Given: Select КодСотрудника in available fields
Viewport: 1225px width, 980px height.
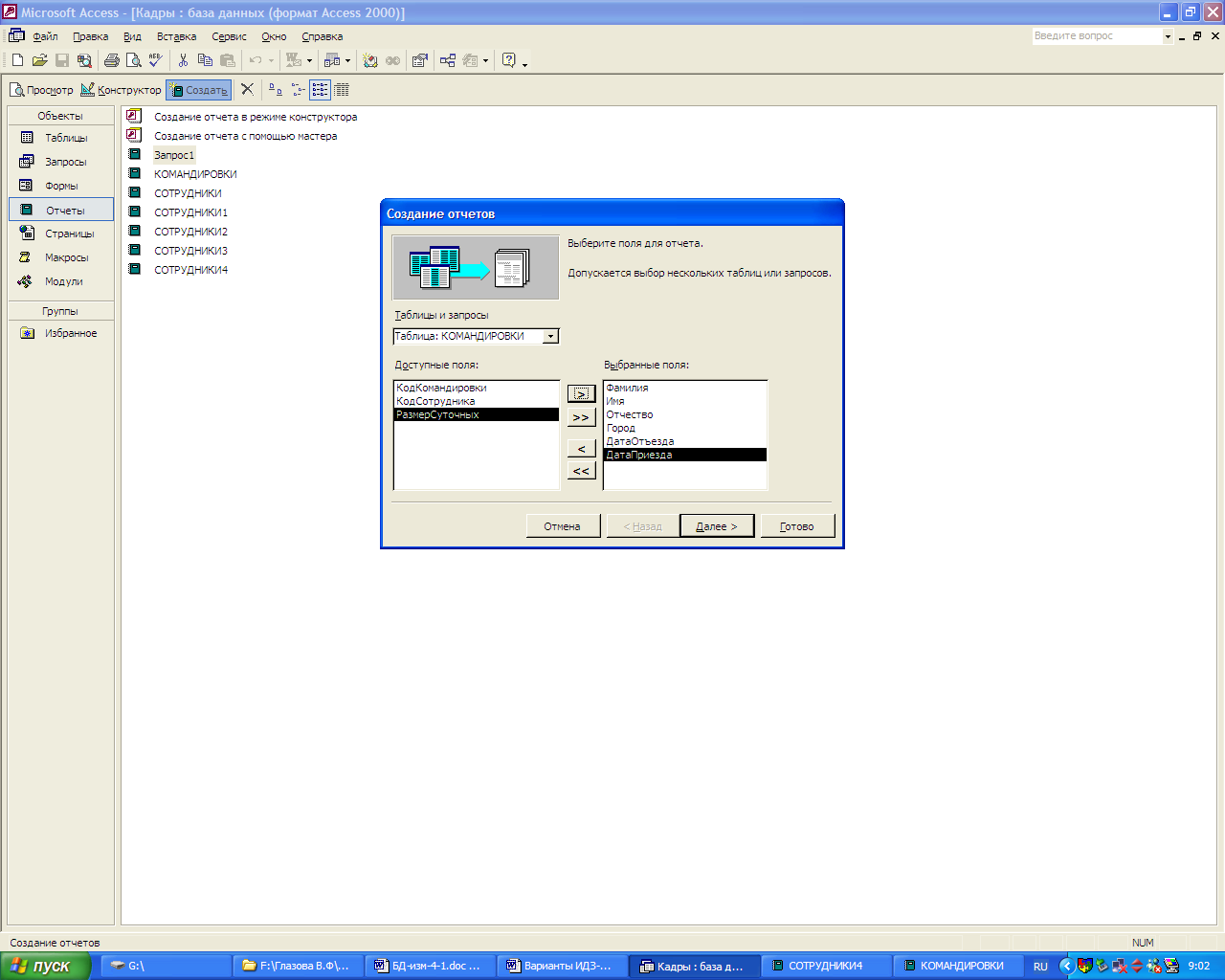Looking at the screenshot, I should point(476,401).
